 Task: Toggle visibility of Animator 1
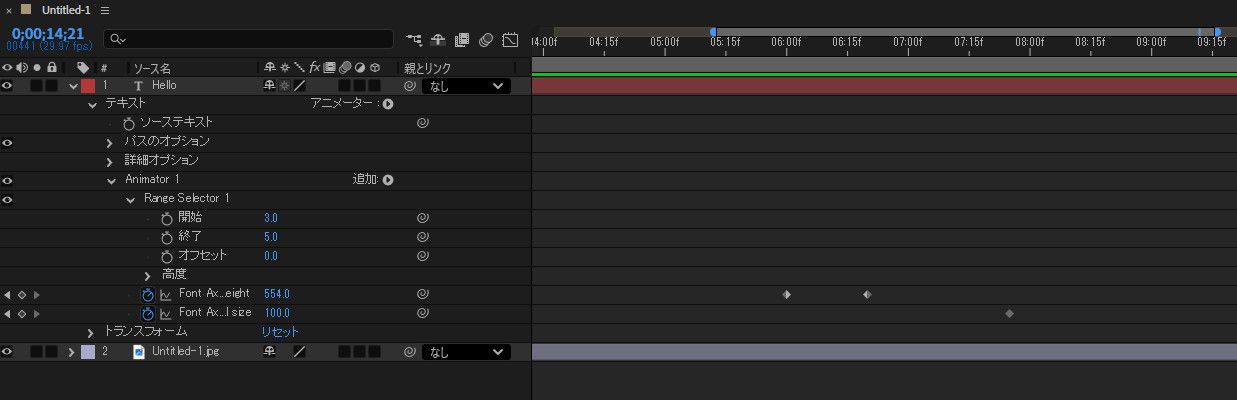pos(7,181)
